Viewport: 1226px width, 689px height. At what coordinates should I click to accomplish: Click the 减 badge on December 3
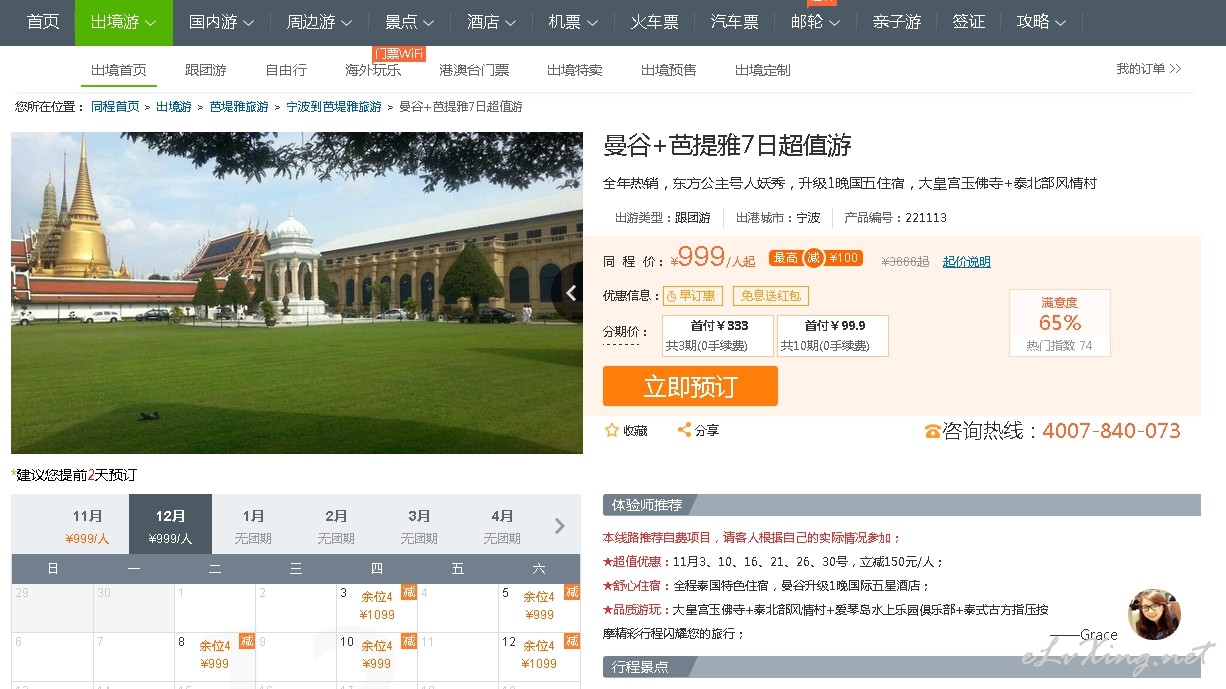[409, 591]
